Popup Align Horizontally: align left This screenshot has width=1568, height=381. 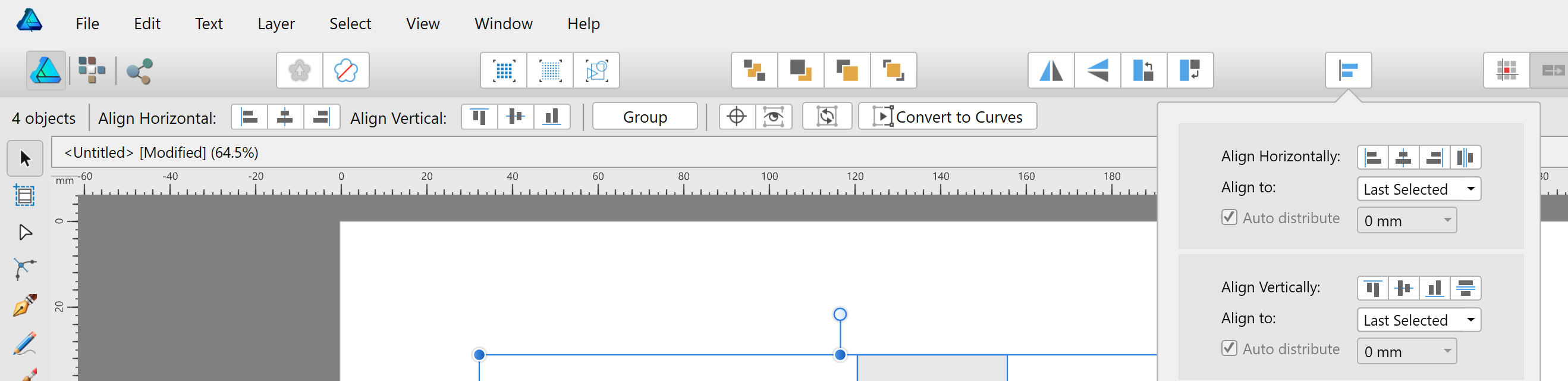[x=1373, y=158]
